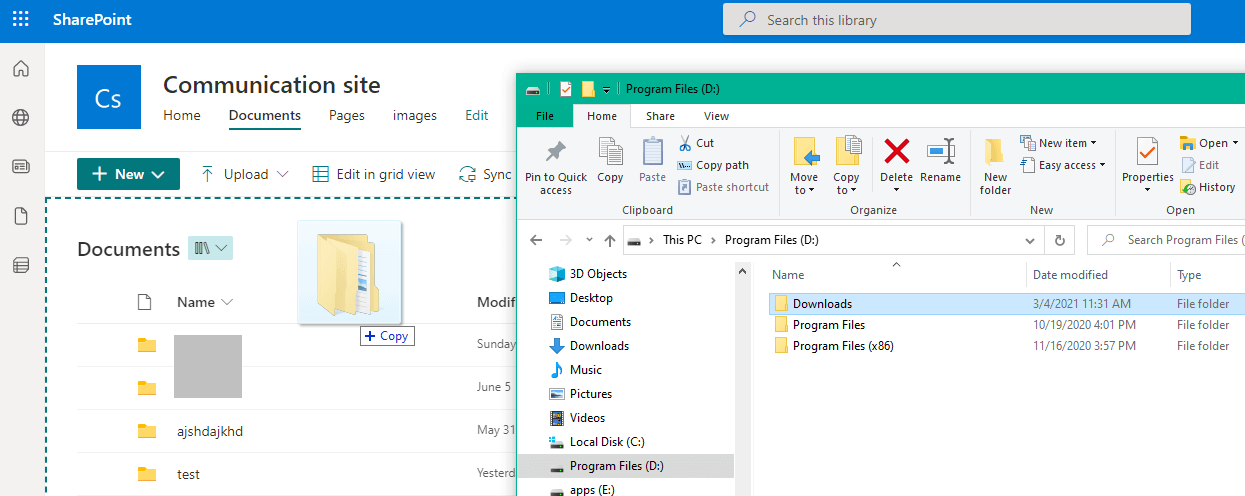
Task: Open the test folder in Documents
Action: 188,474
